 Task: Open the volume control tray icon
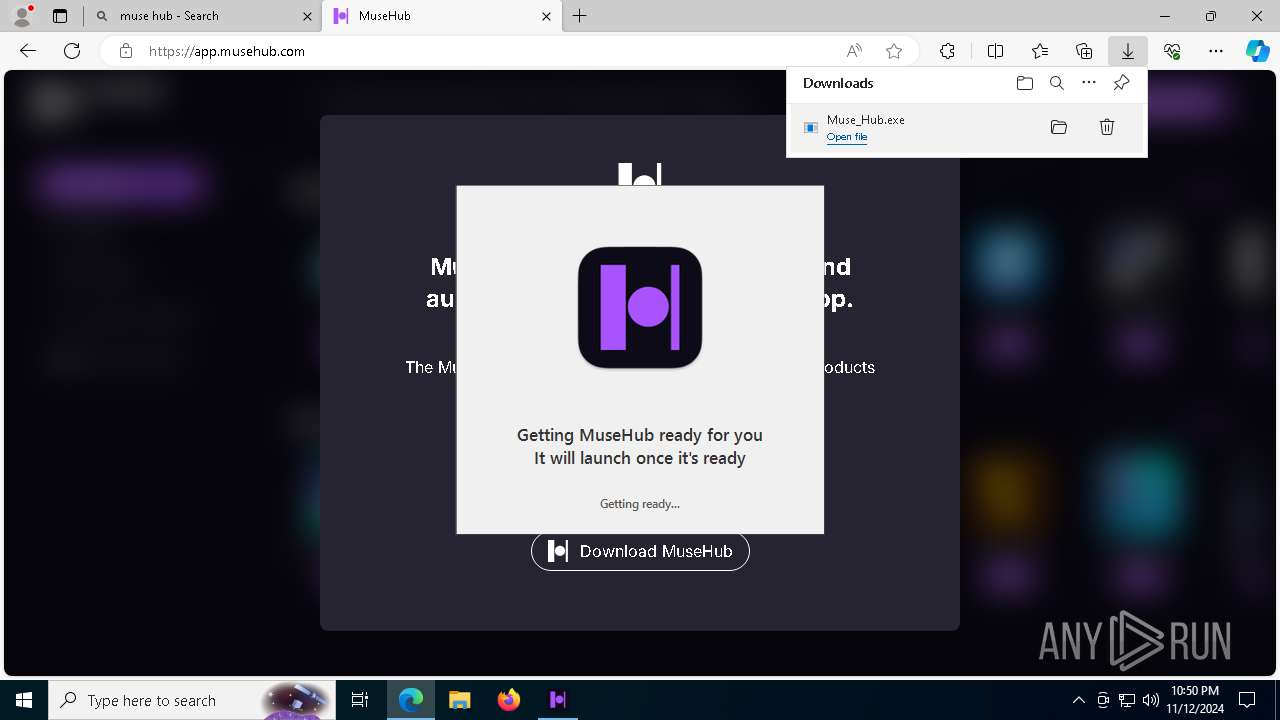tap(1150, 700)
